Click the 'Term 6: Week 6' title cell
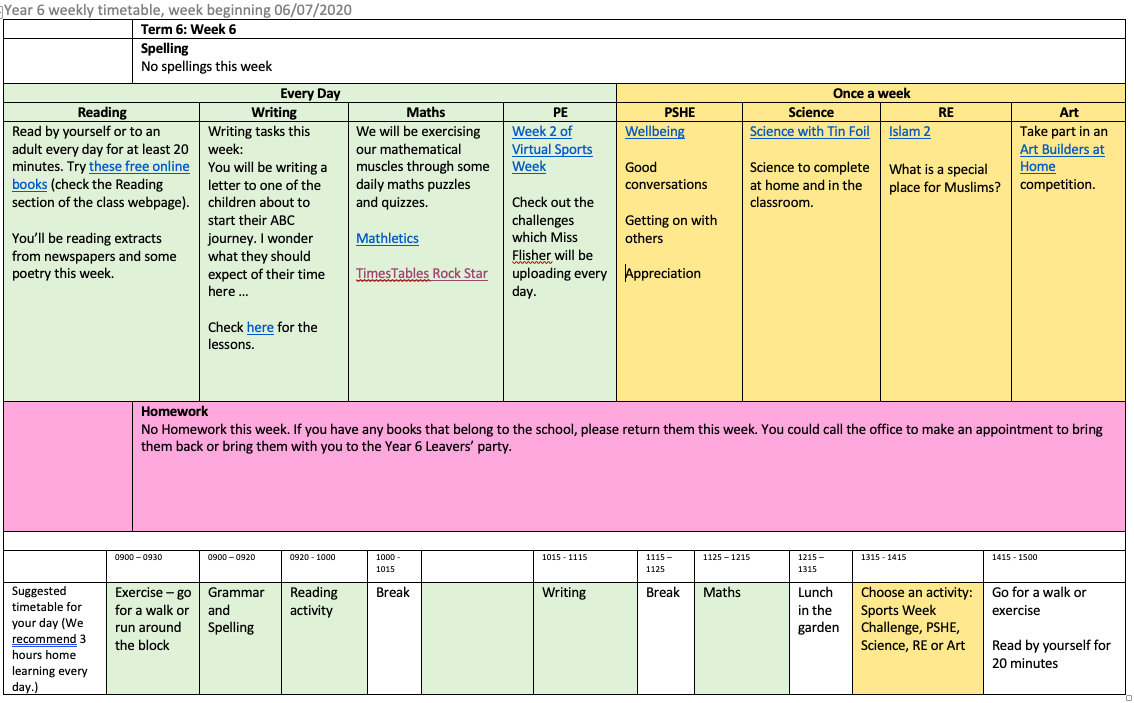The image size is (1134, 703). [x=188, y=29]
